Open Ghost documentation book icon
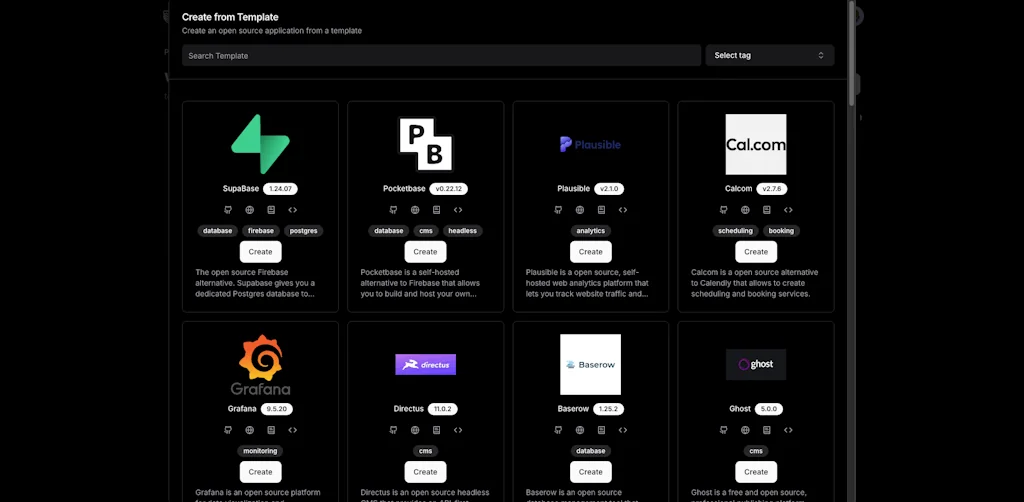This screenshot has height=502, width=1024. click(767, 430)
